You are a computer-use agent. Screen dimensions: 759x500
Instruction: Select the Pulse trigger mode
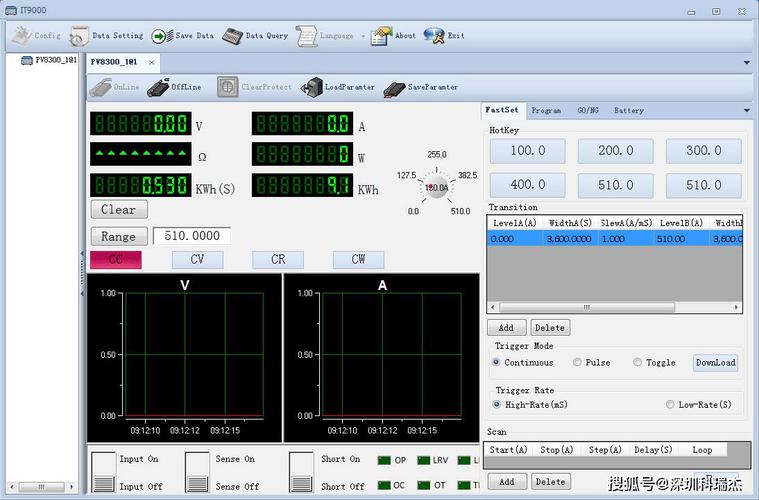[578, 363]
